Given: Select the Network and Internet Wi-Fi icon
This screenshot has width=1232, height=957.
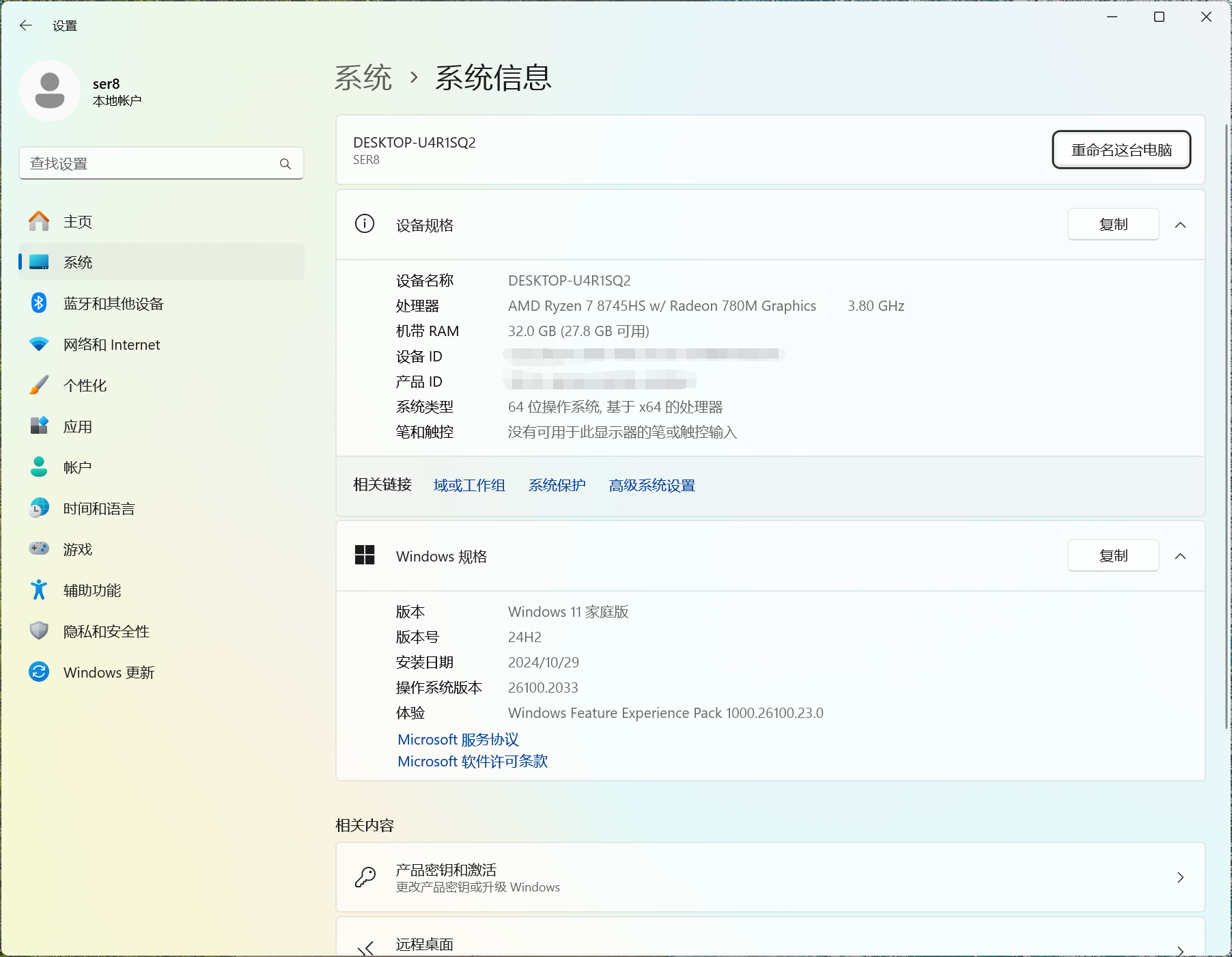Looking at the screenshot, I should tap(39, 344).
